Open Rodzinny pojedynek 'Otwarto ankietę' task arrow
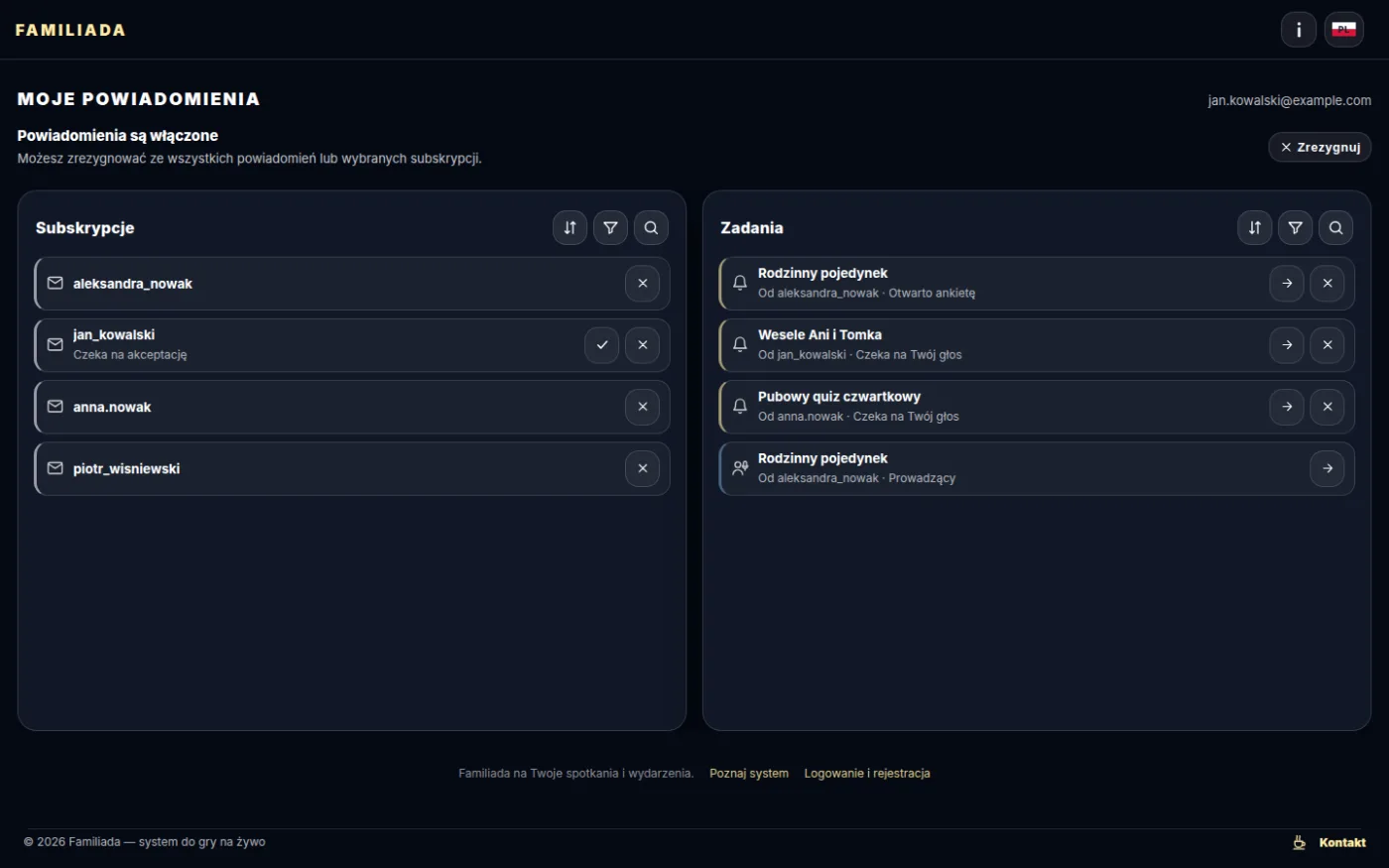 tap(1287, 284)
